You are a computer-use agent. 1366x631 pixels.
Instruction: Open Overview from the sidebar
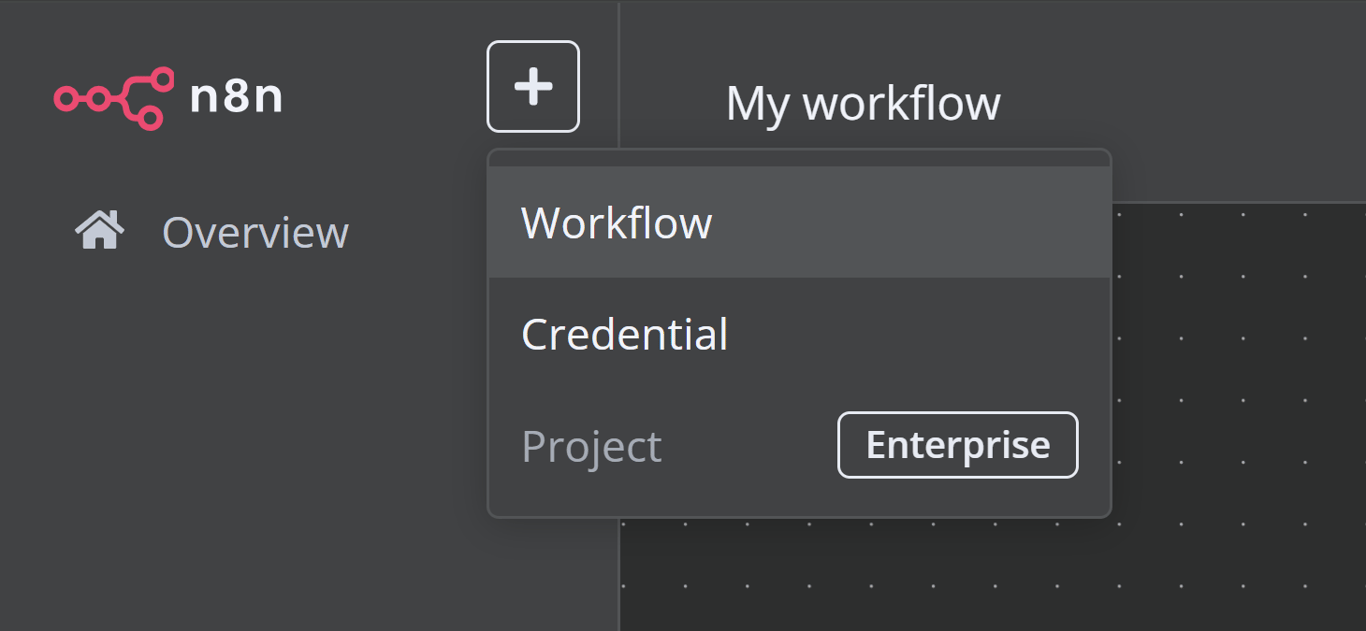[x=255, y=230]
